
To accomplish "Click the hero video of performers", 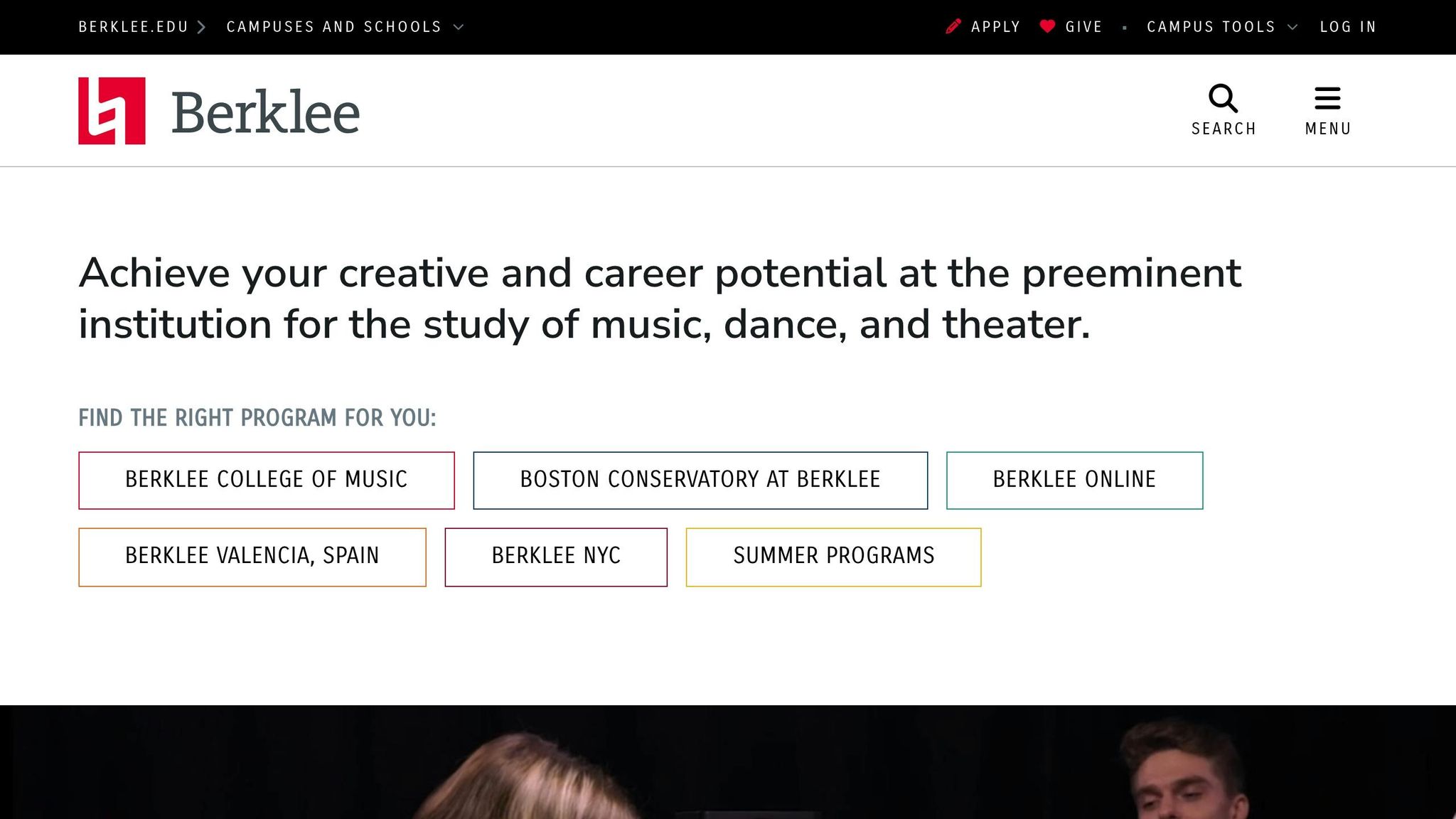I will 728,762.
